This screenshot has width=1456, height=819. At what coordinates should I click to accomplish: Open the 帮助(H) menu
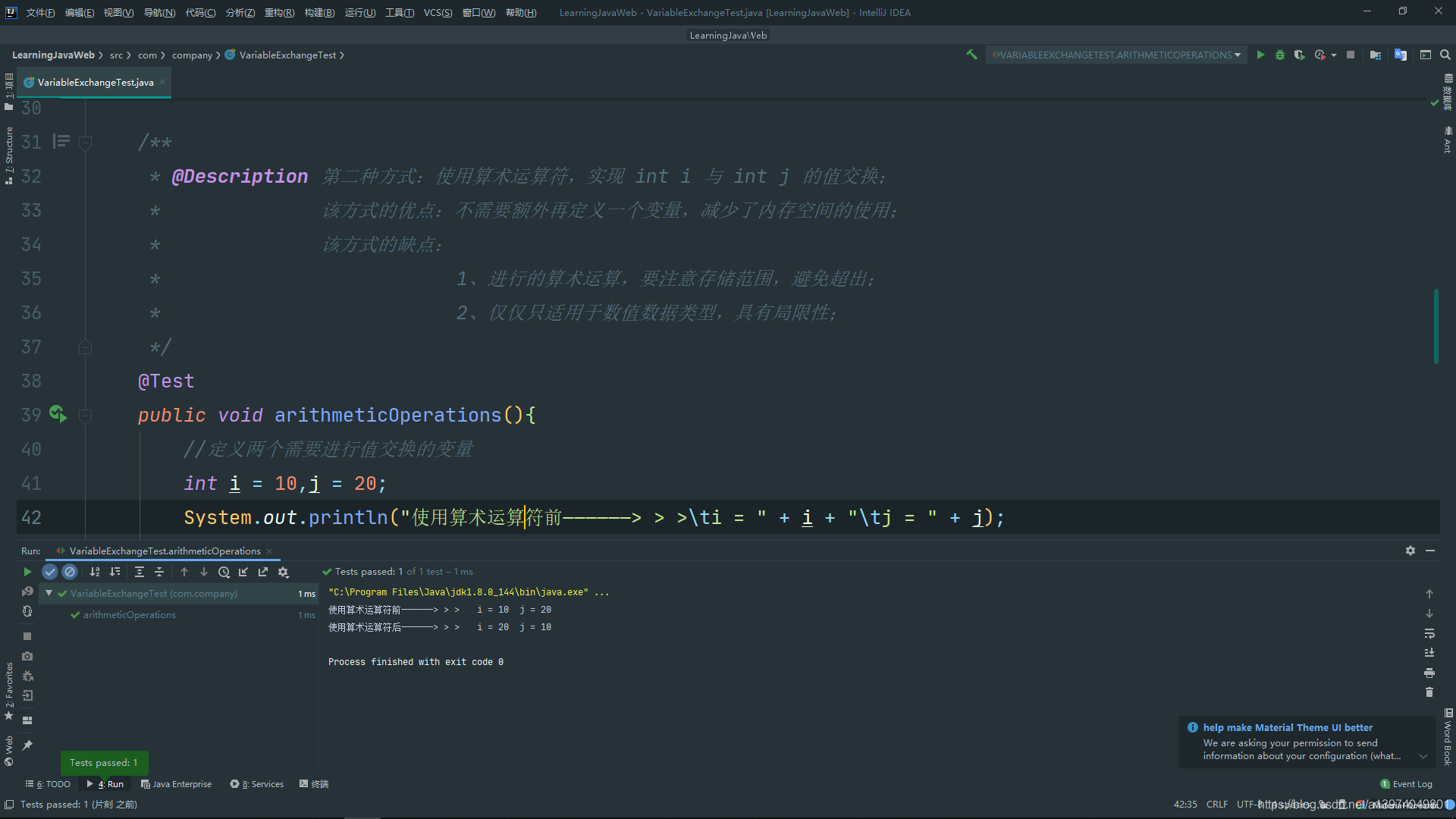521,12
